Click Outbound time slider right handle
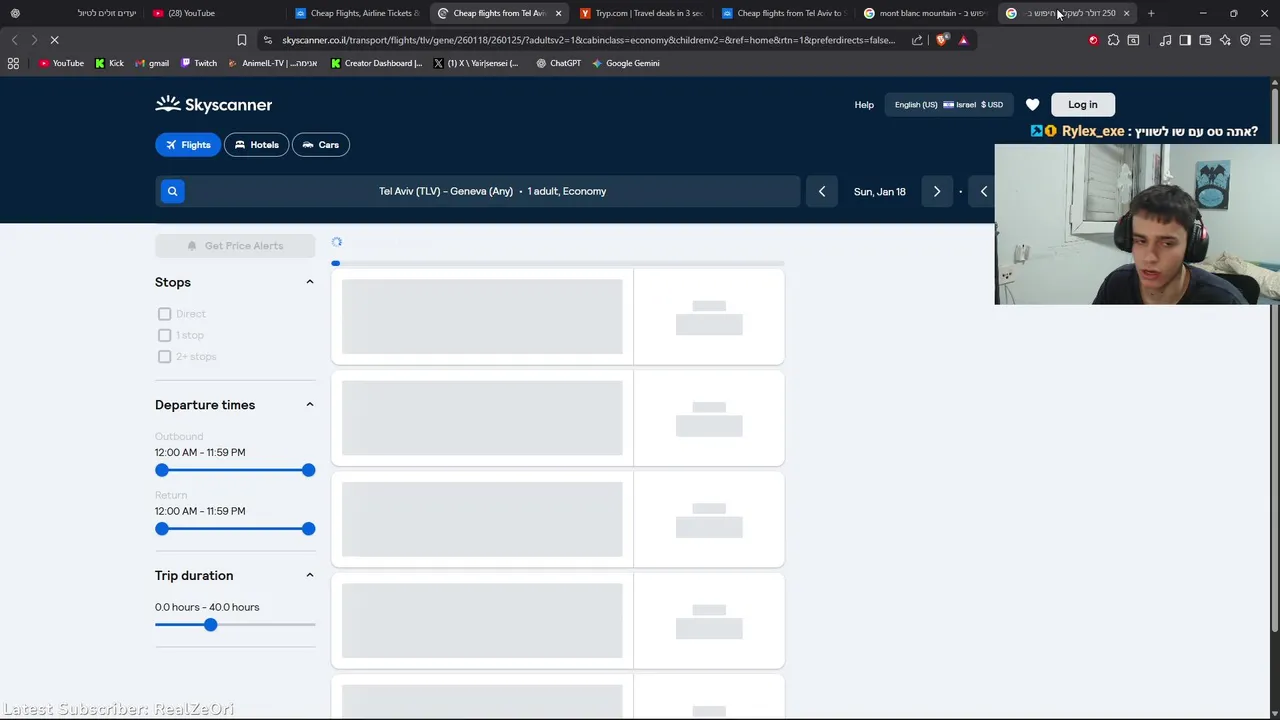1280x720 pixels. [x=308, y=470]
